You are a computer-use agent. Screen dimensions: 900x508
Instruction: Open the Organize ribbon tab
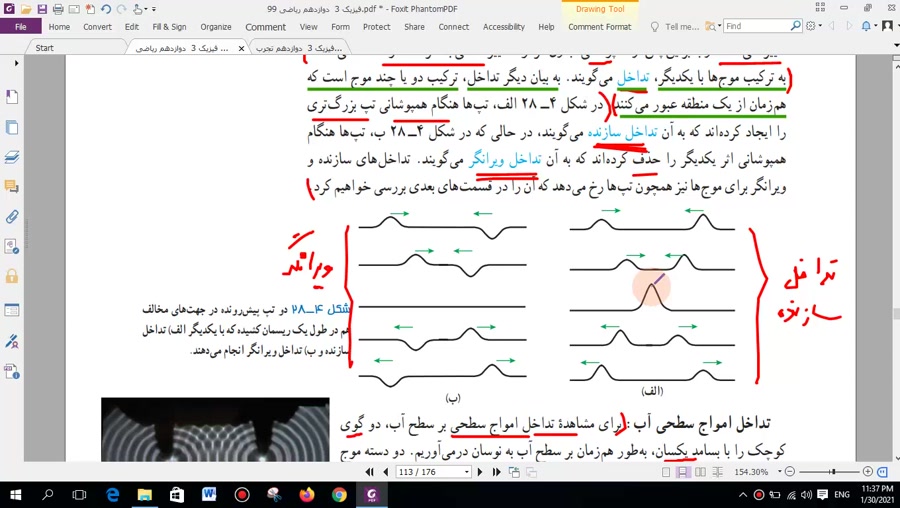pyautogui.click(x=216, y=26)
